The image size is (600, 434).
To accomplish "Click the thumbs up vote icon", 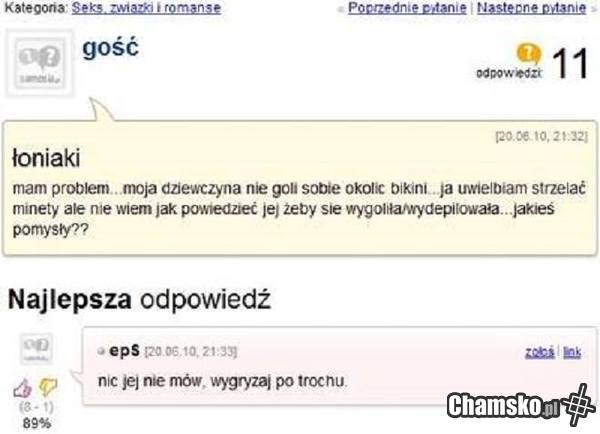I will tap(22, 388).
